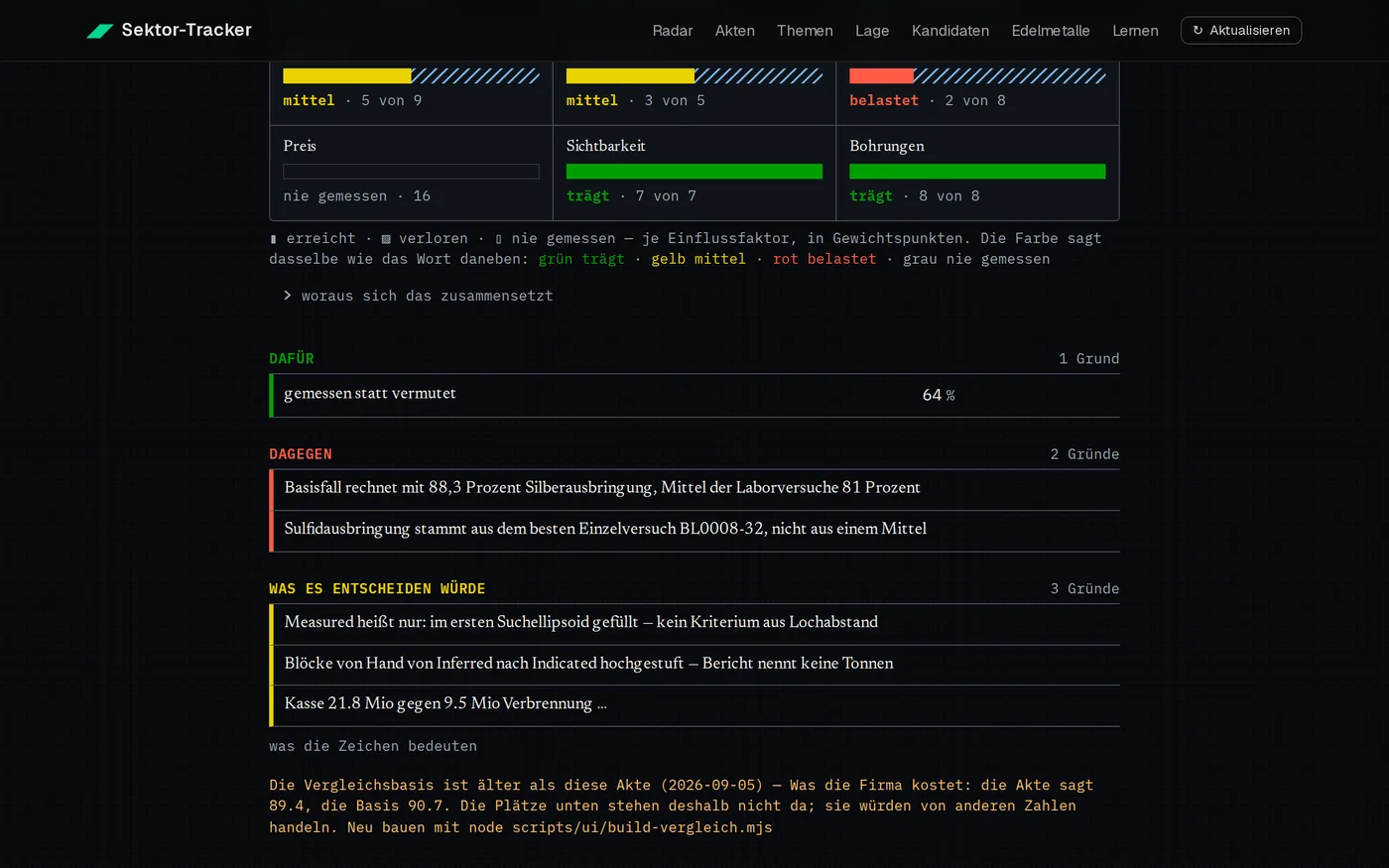The image size is (1389, 868).
Task: Click the refresh arrow in Aktualisieren
Action: pyautogui.click(x=1198, y=31)
